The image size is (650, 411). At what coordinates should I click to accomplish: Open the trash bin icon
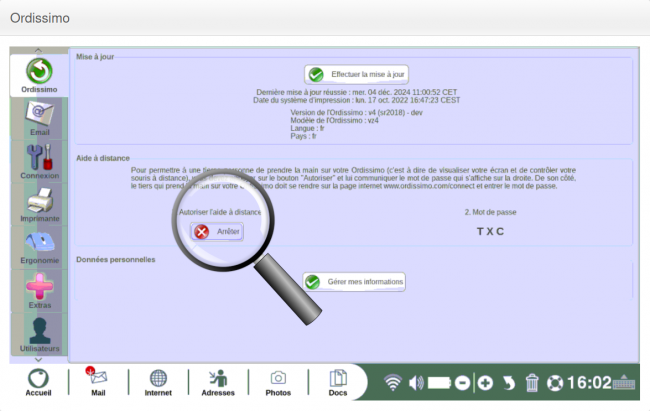(532, 383)
